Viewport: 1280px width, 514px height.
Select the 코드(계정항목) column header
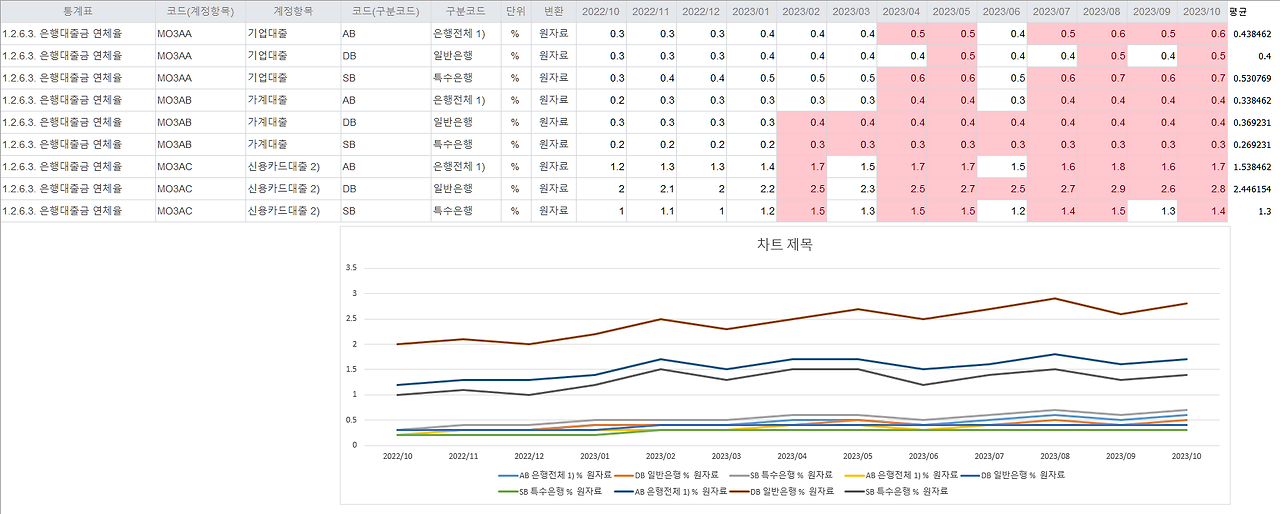coord(200,10)
